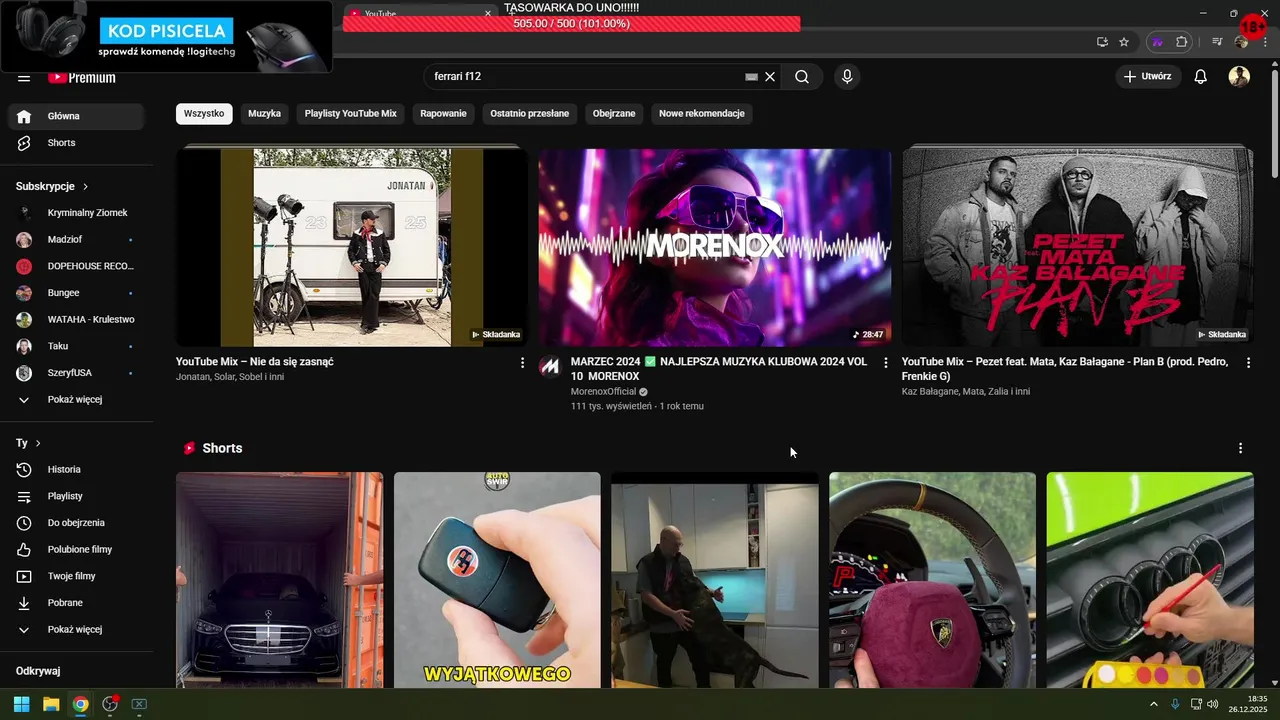1280x720 pixels.
Task: Open Audi rings painting Short
Action: coord(1150,580)
